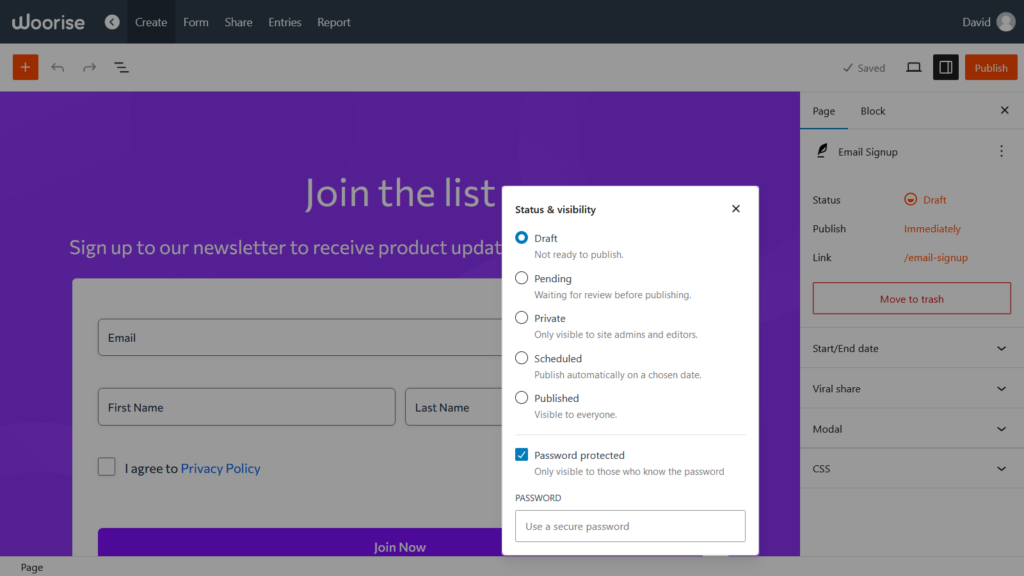Click the password input field

630,526
